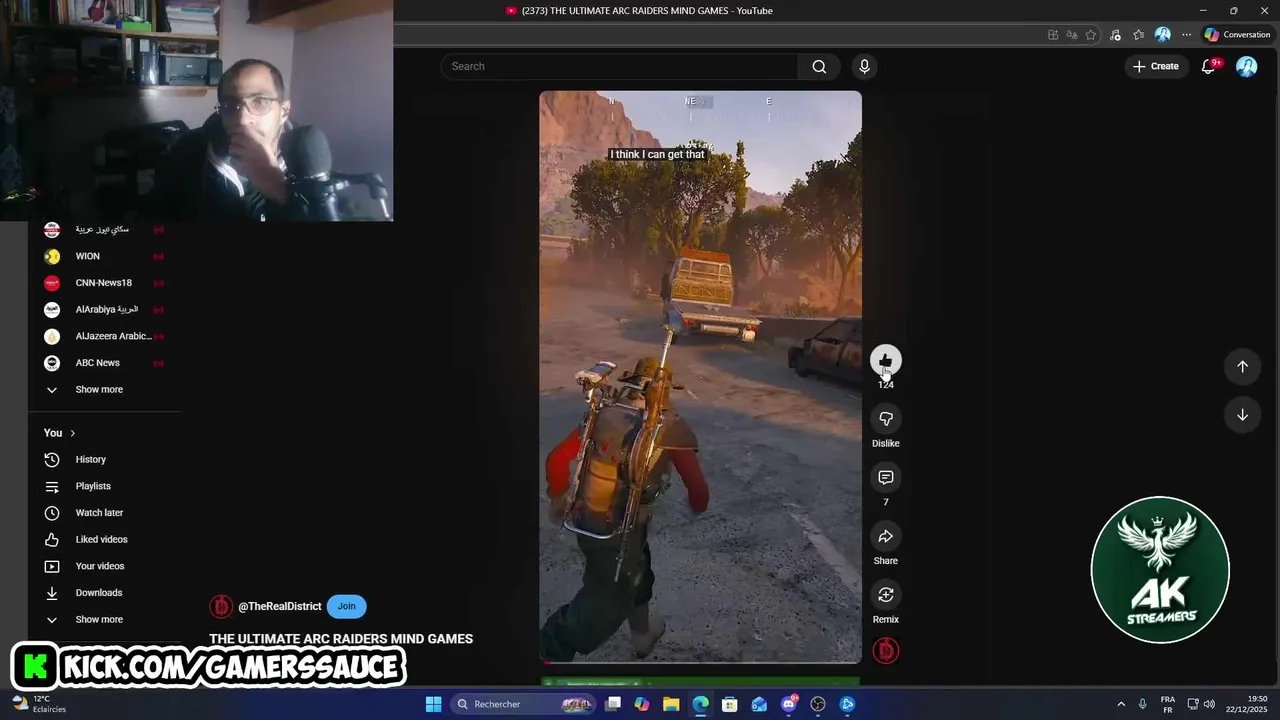The image size is (1280, 720).
Task: Open File Explorer from the taskbar
Action: tap(671, 704)
